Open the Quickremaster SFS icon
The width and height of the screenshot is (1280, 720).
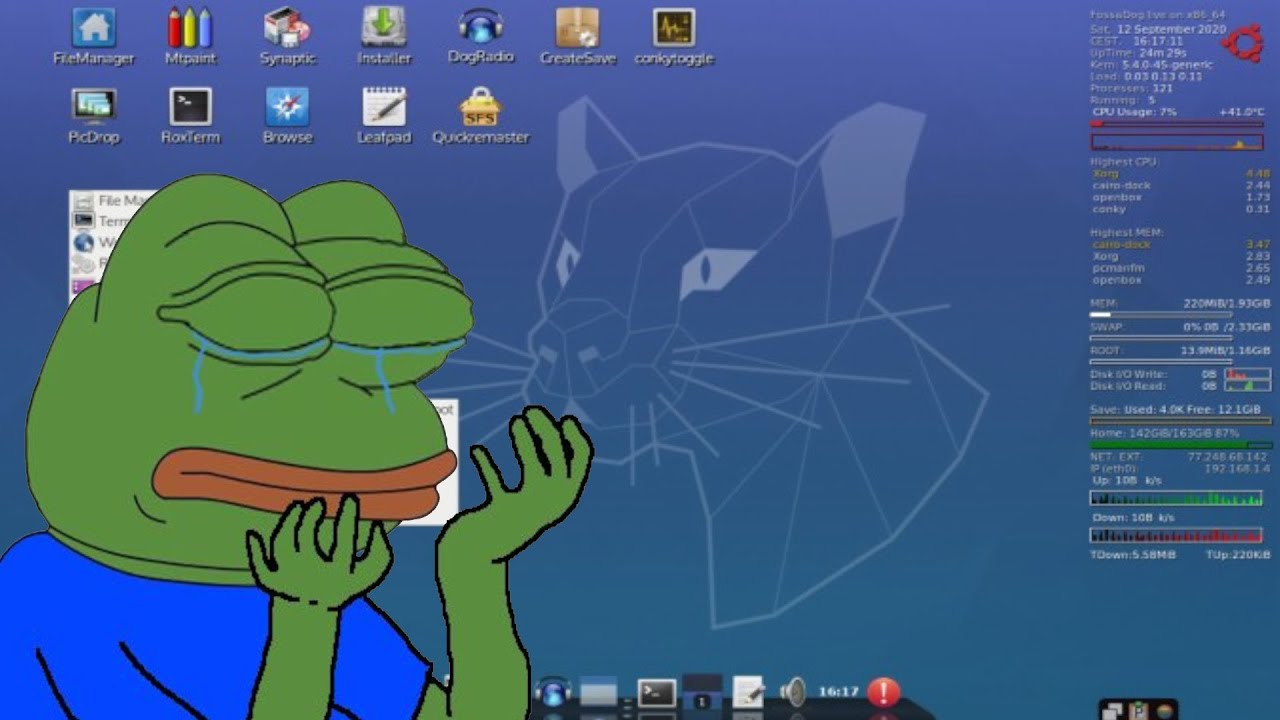[x=481, y=116]
